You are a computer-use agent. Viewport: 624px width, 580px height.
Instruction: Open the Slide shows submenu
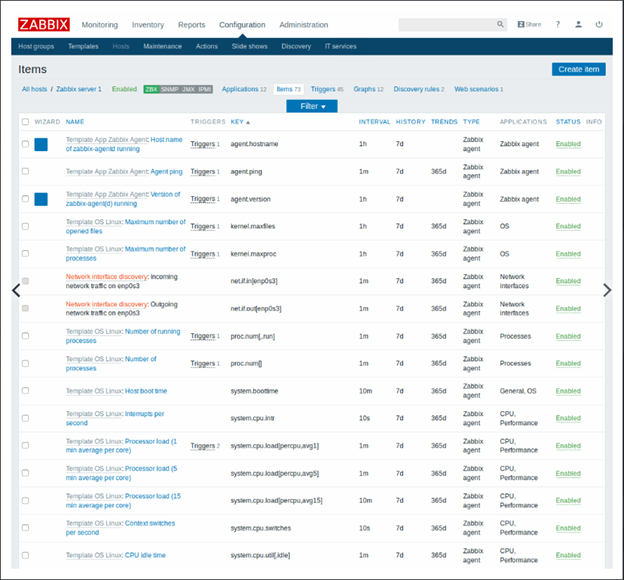(250, 46)
